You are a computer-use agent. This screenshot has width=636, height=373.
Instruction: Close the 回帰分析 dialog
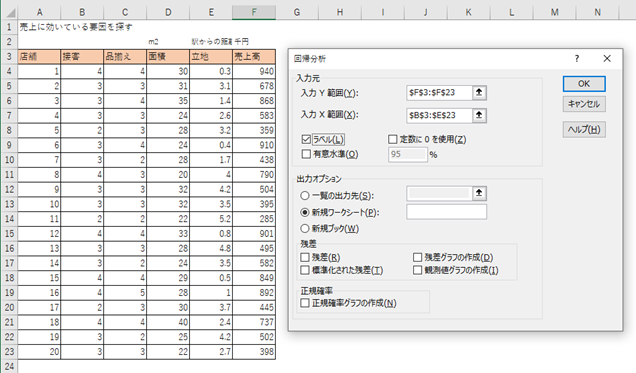tap(607, 59)
